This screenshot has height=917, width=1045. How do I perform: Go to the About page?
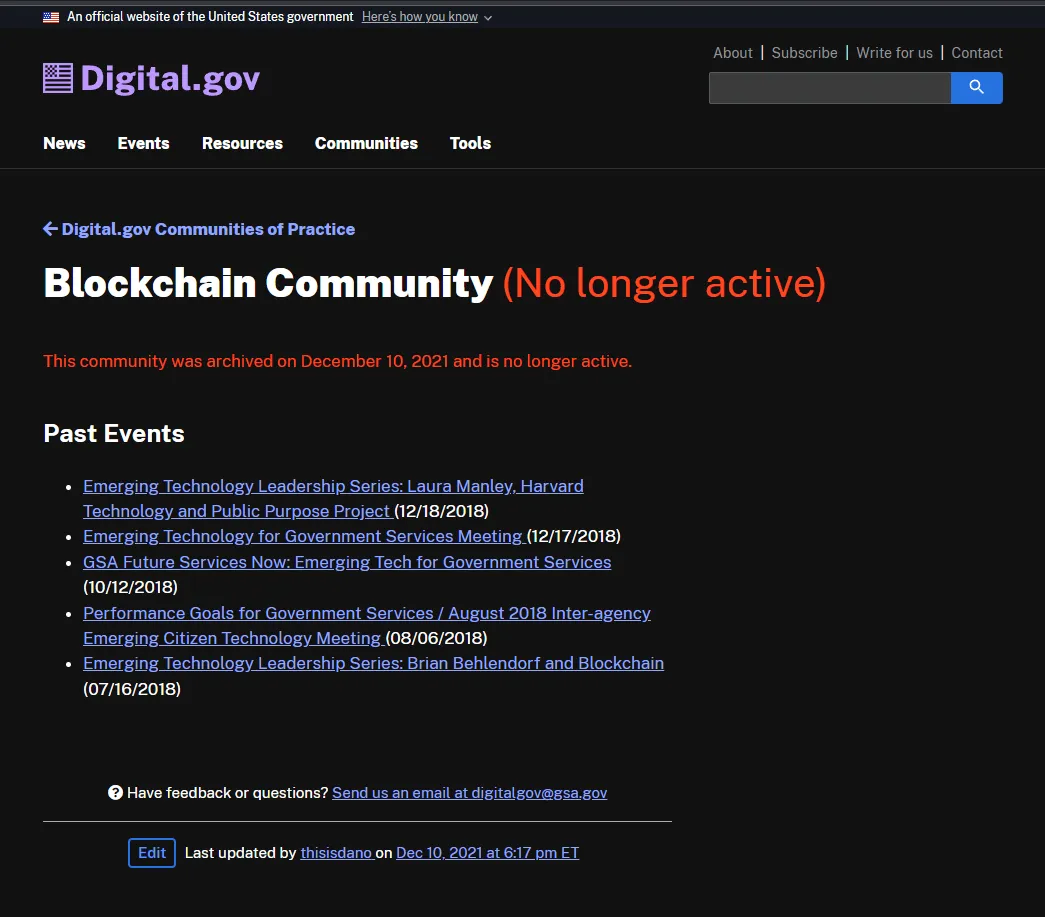click(732, 53)
